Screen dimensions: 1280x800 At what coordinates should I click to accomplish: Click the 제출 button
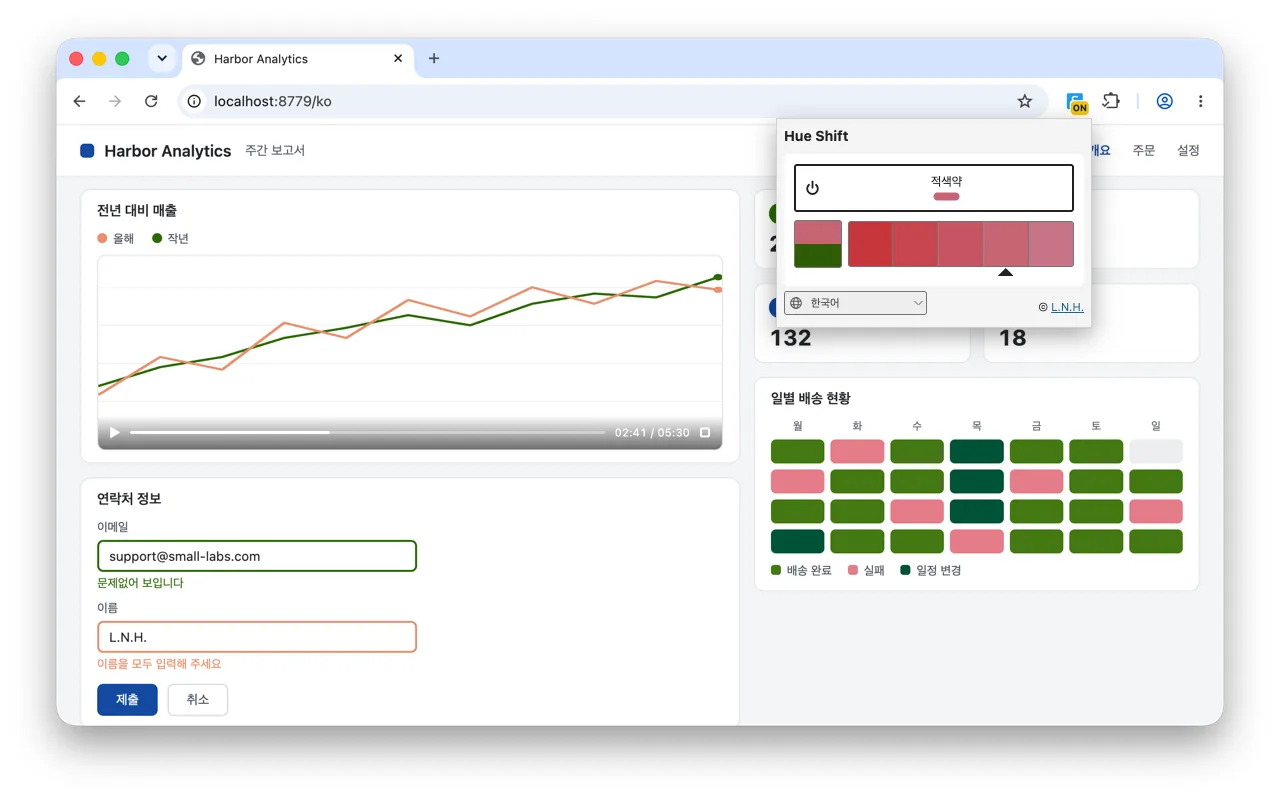coord(127,700)
